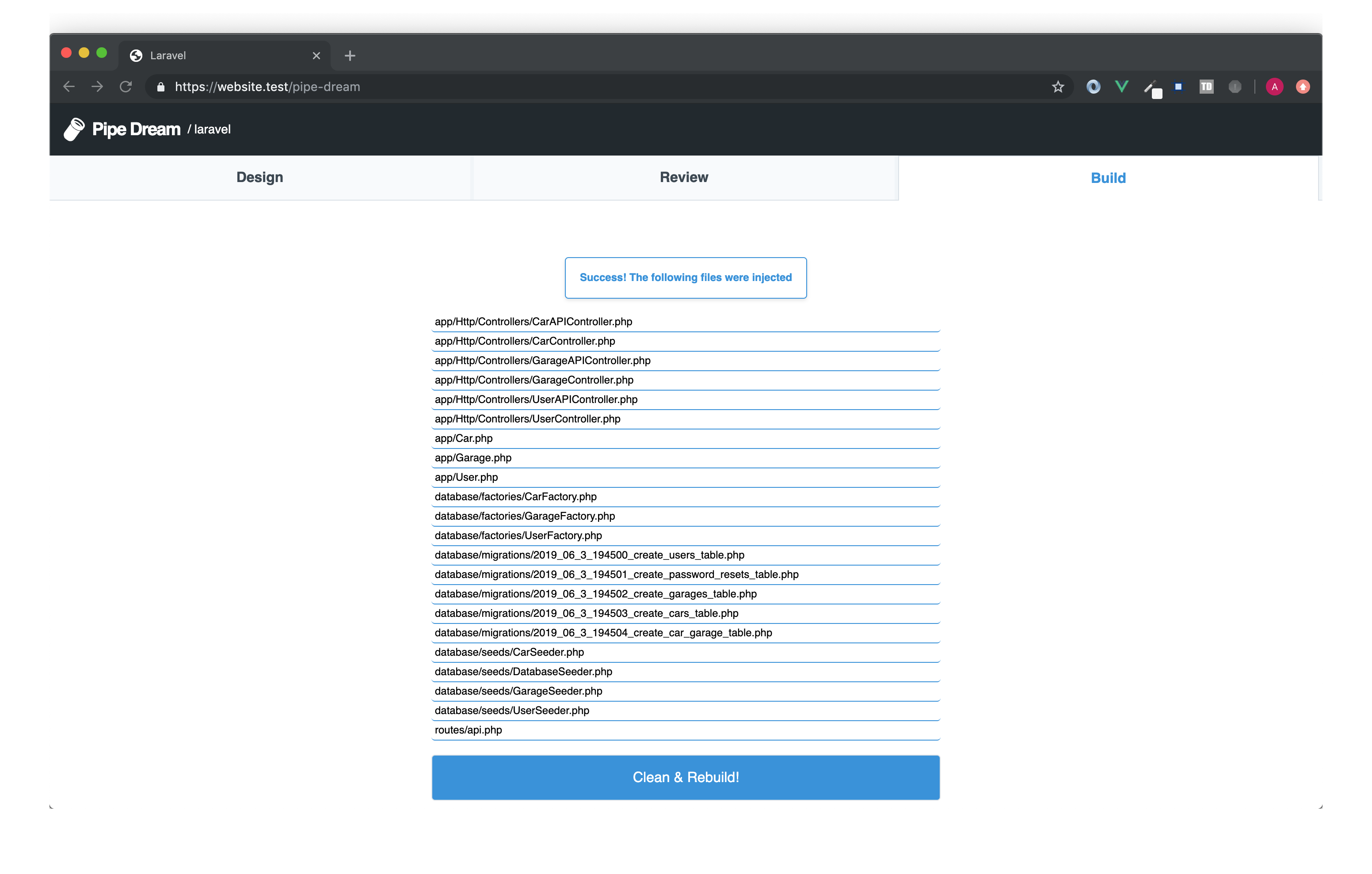The width and height of the screenshot is (1372, 874).
Task: Switch to the Review tab
Action: (684, 177)
